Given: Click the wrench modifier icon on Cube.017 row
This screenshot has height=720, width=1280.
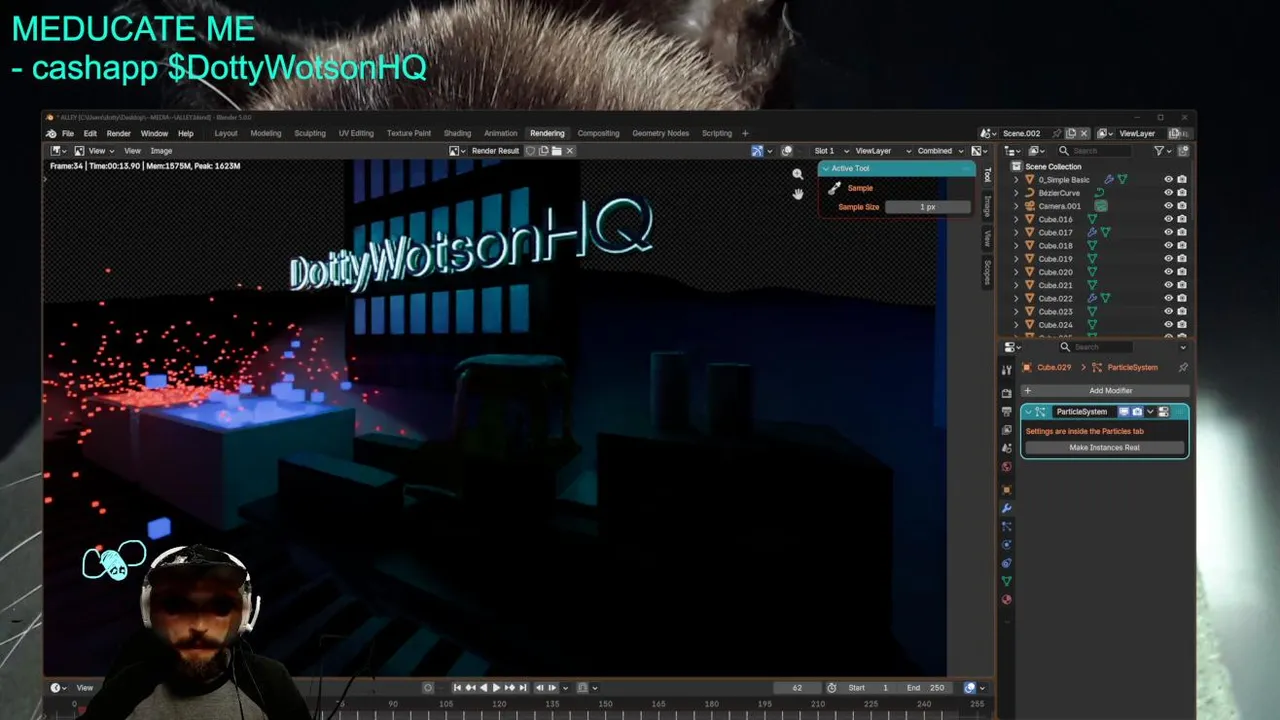Looking at the screenshot, I should (1092, 232).
